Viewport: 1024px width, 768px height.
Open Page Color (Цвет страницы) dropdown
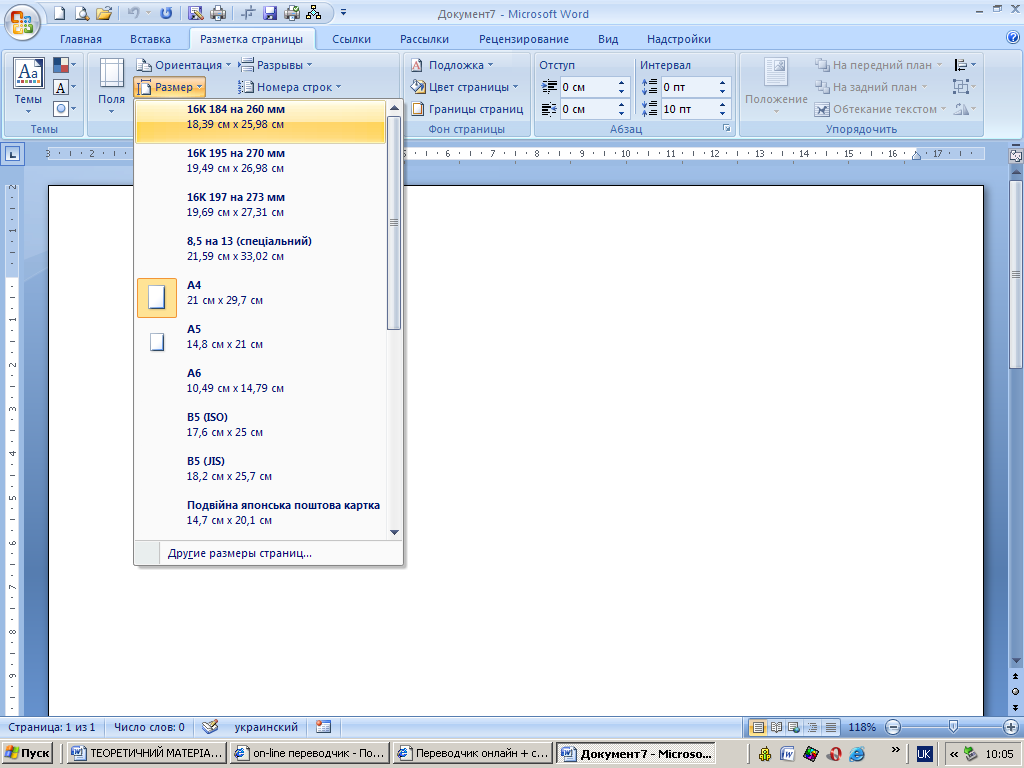coord(464,87)
